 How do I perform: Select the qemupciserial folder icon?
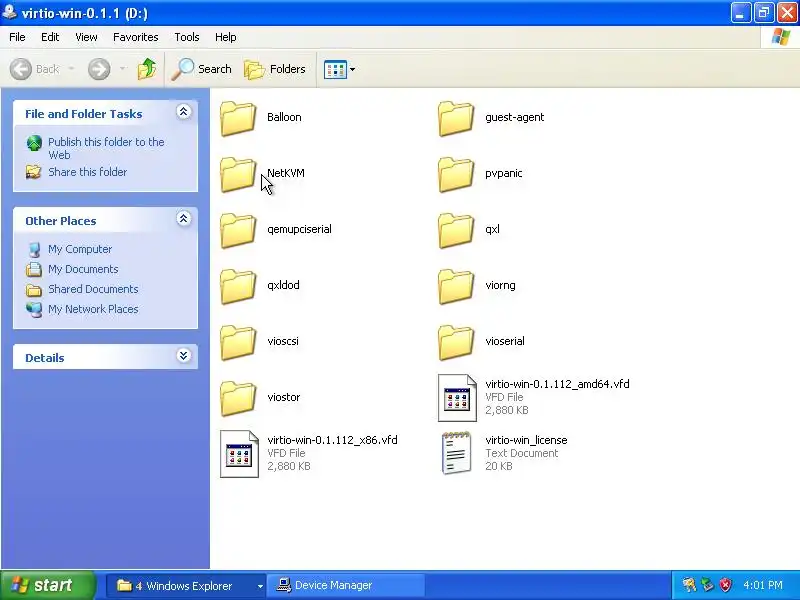(238, 231)
